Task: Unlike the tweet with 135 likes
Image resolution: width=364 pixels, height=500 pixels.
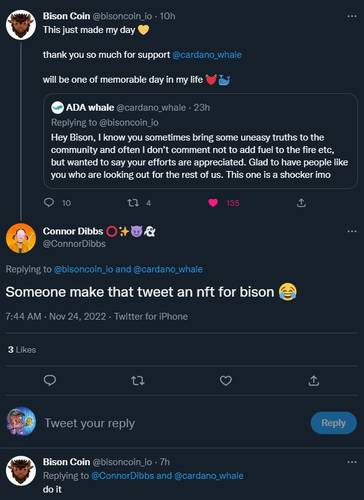Action: coord(213,203)
